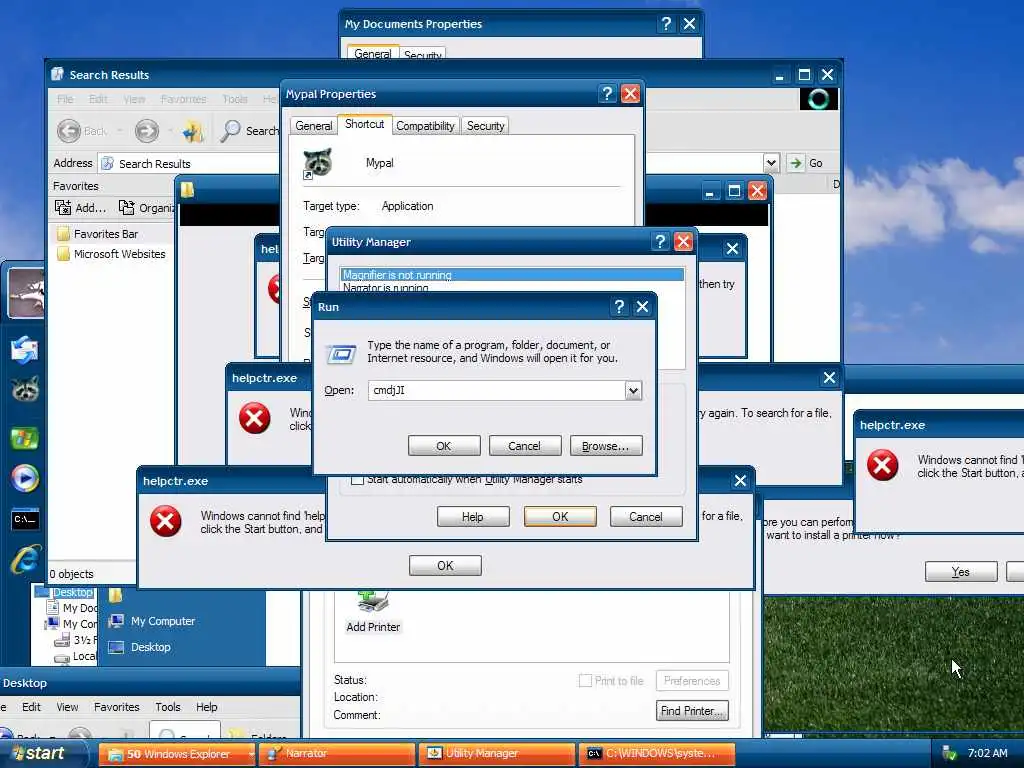Open the Security tab in Mypal Properties

485,126
